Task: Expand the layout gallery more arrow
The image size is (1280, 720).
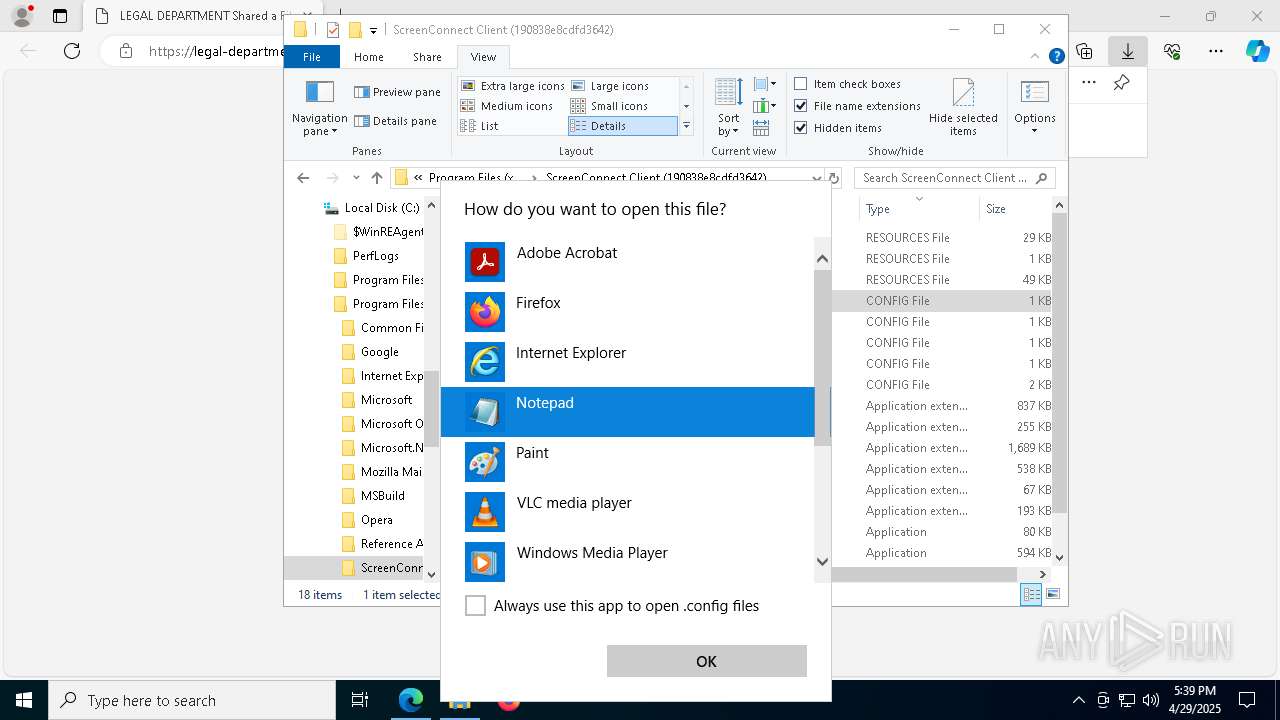Action: [x=686, y=126]
